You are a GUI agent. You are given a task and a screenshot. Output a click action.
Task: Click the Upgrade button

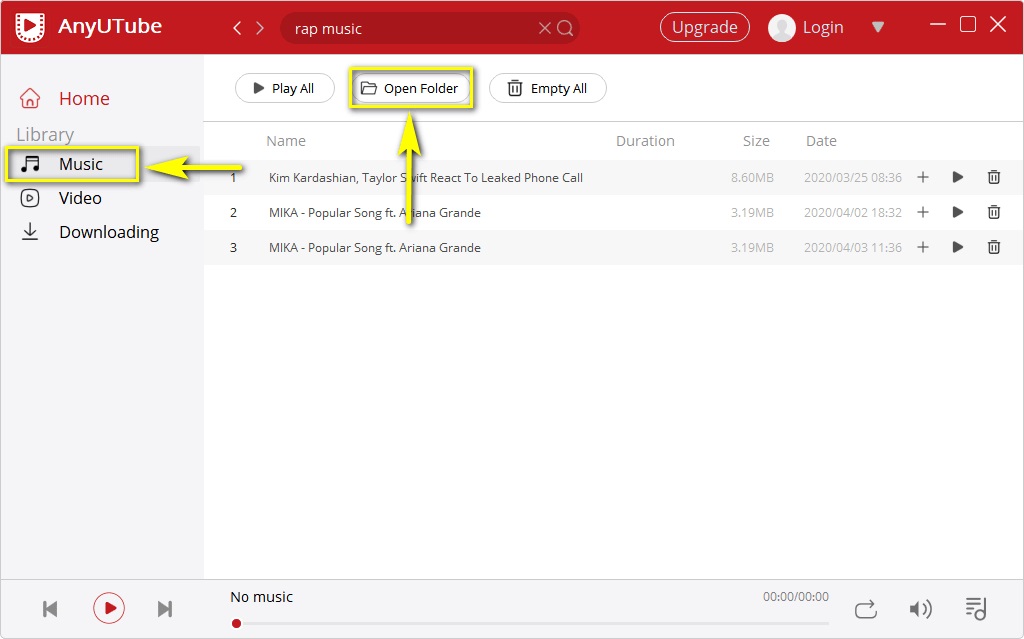705,27
